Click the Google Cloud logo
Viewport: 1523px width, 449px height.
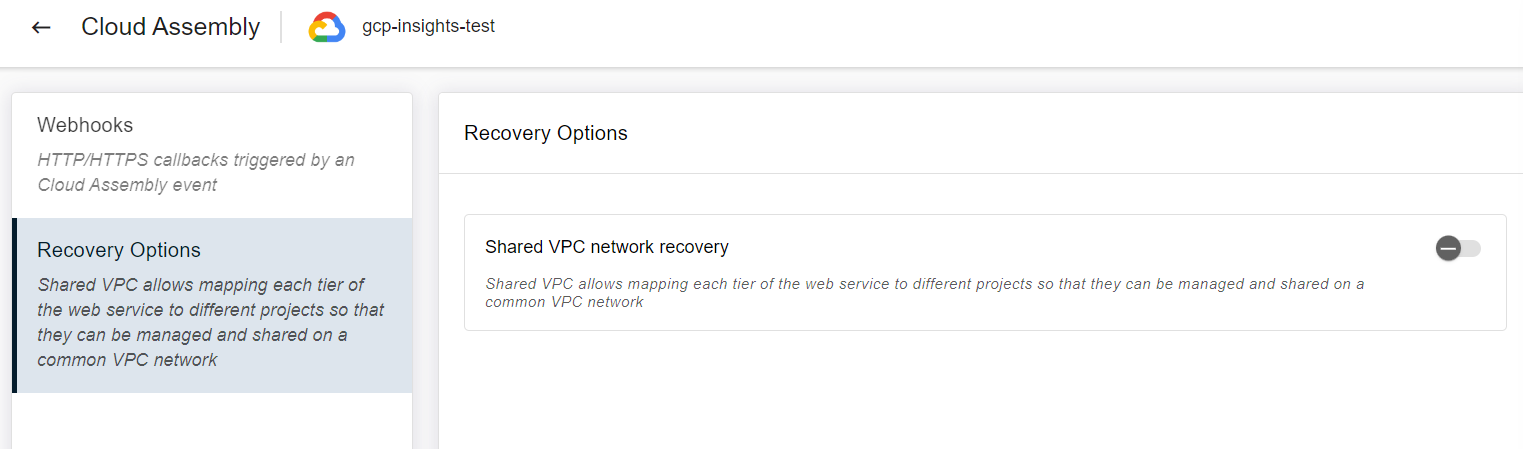[x=327, y=27]
